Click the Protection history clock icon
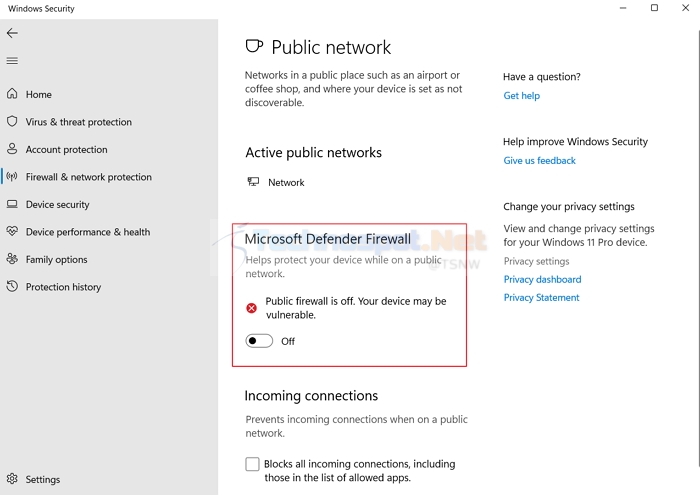Viewport: 700px width, 495px height. click(12, 286)
